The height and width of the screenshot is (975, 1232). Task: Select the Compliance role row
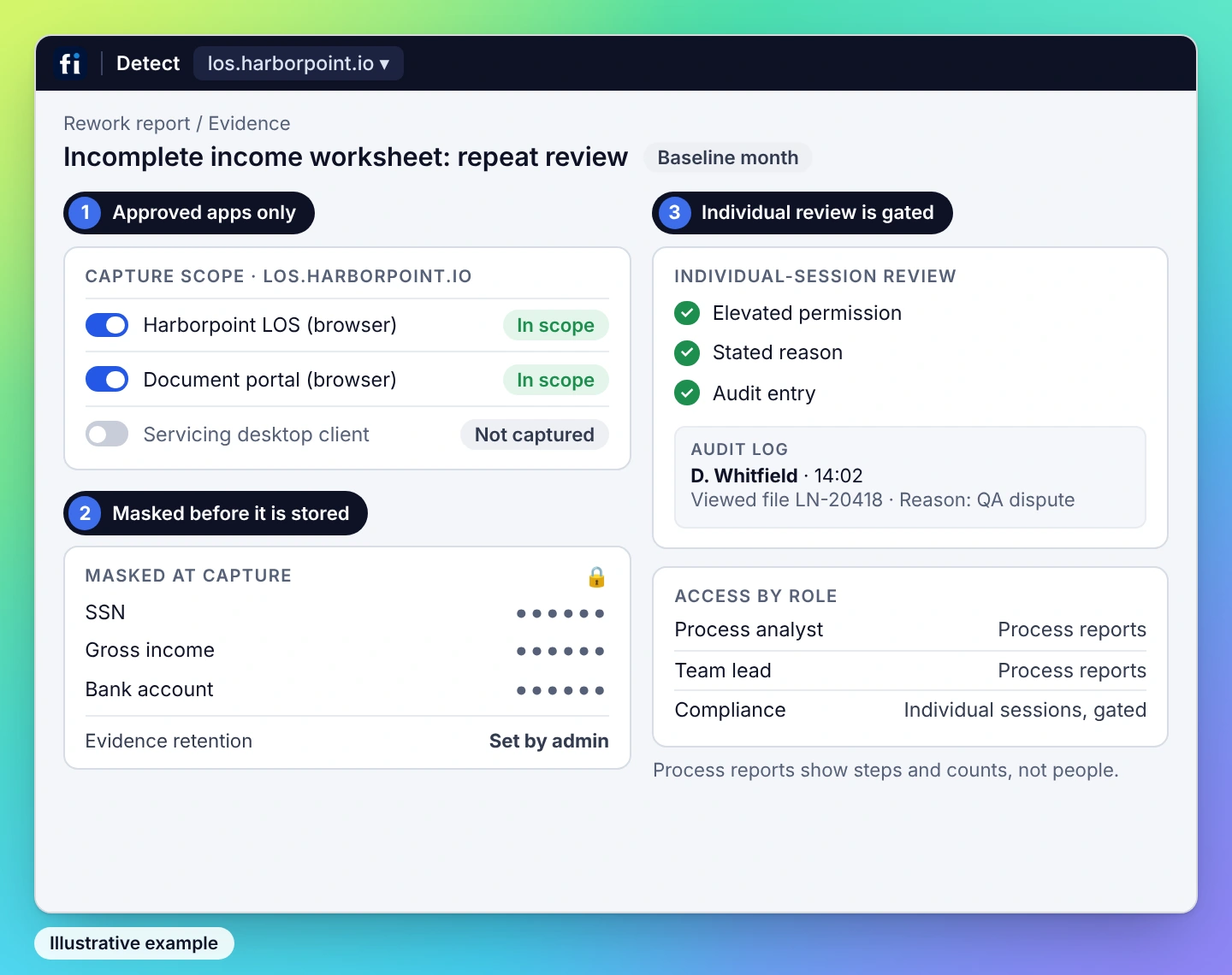click(x=910, y=710)
